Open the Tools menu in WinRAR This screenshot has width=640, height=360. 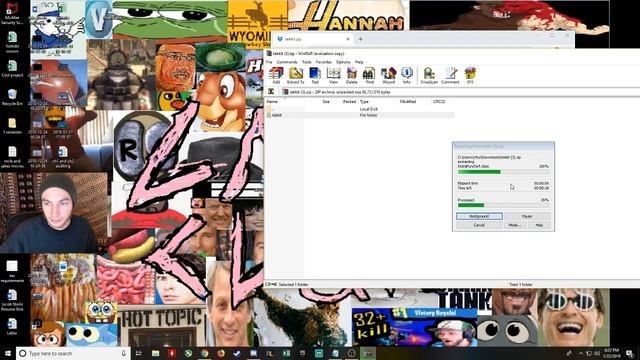(307, 62)
